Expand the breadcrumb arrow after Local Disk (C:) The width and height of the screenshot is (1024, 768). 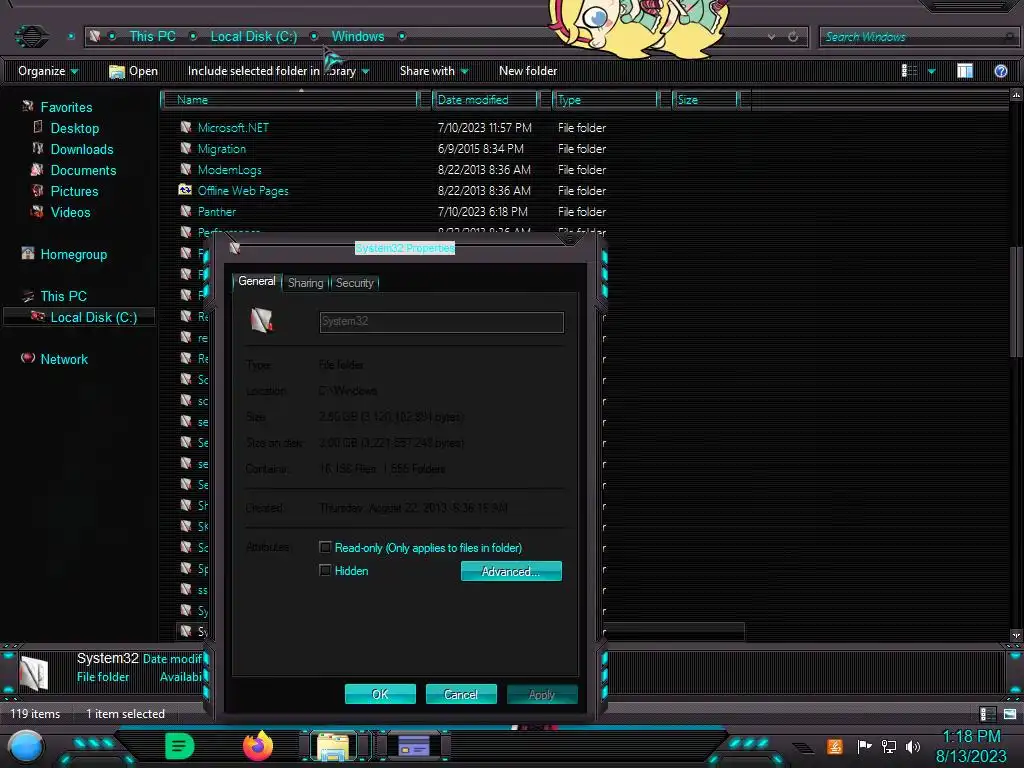(x=314, y=37)
